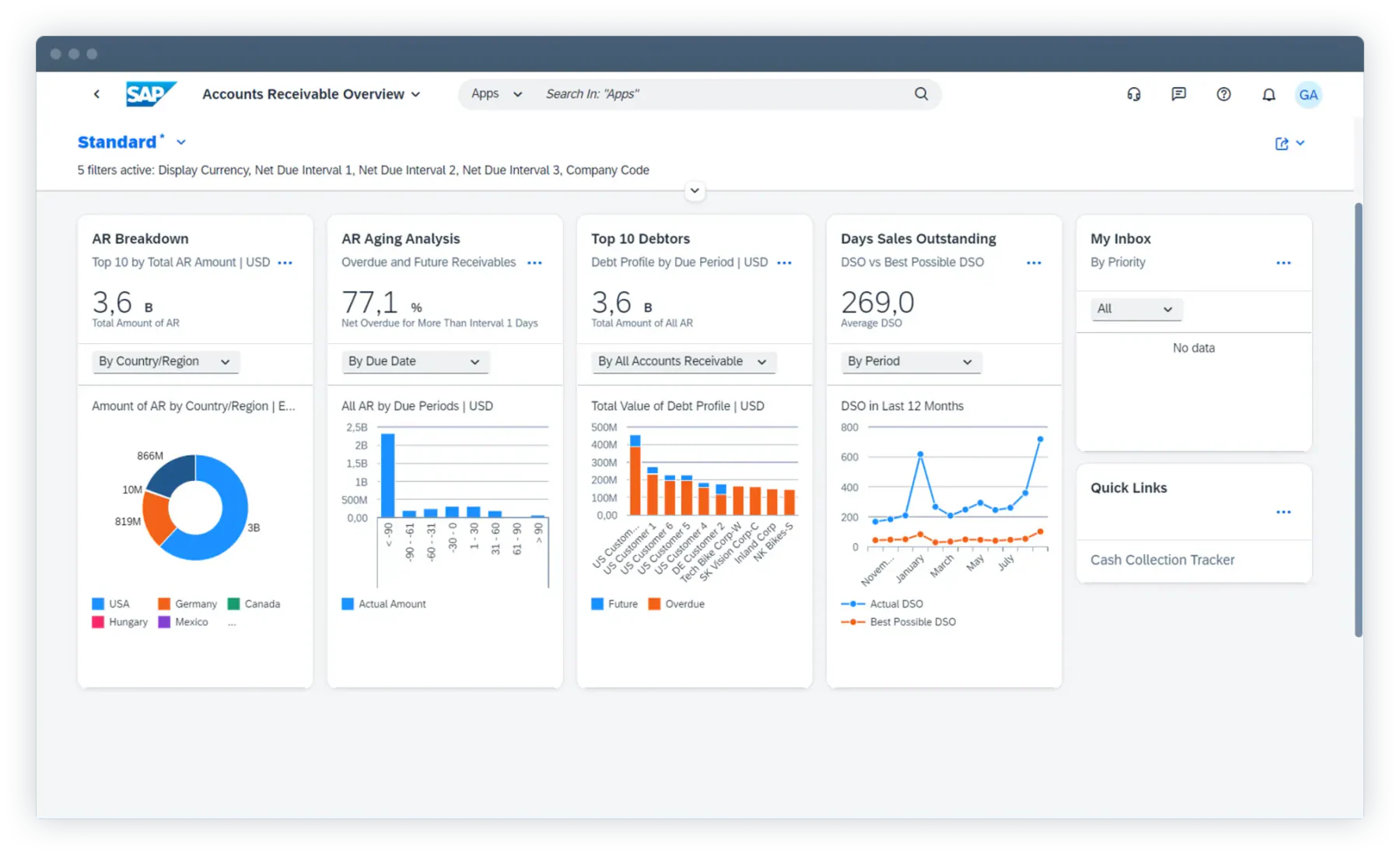
Task: Click the Quick Links card title
Action: coord(1129,488)
